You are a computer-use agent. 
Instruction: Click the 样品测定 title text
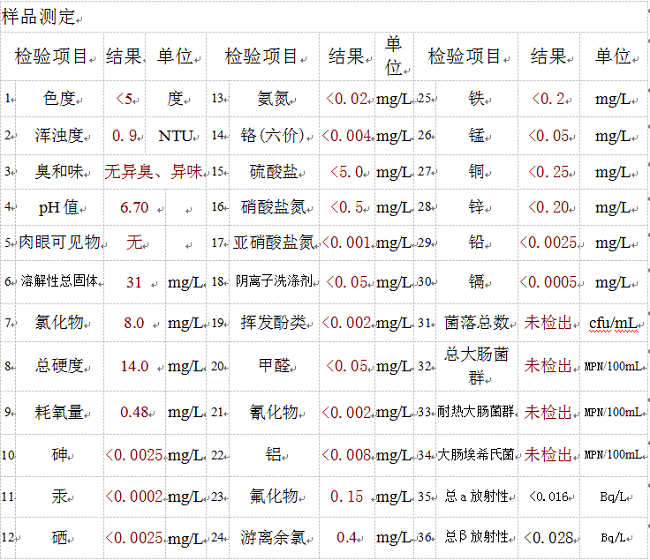(39, 17)
